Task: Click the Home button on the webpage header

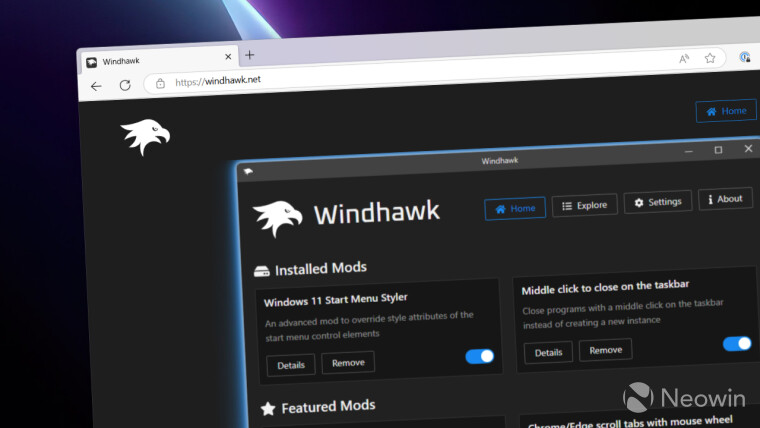Action: click(x=726, y=111)
